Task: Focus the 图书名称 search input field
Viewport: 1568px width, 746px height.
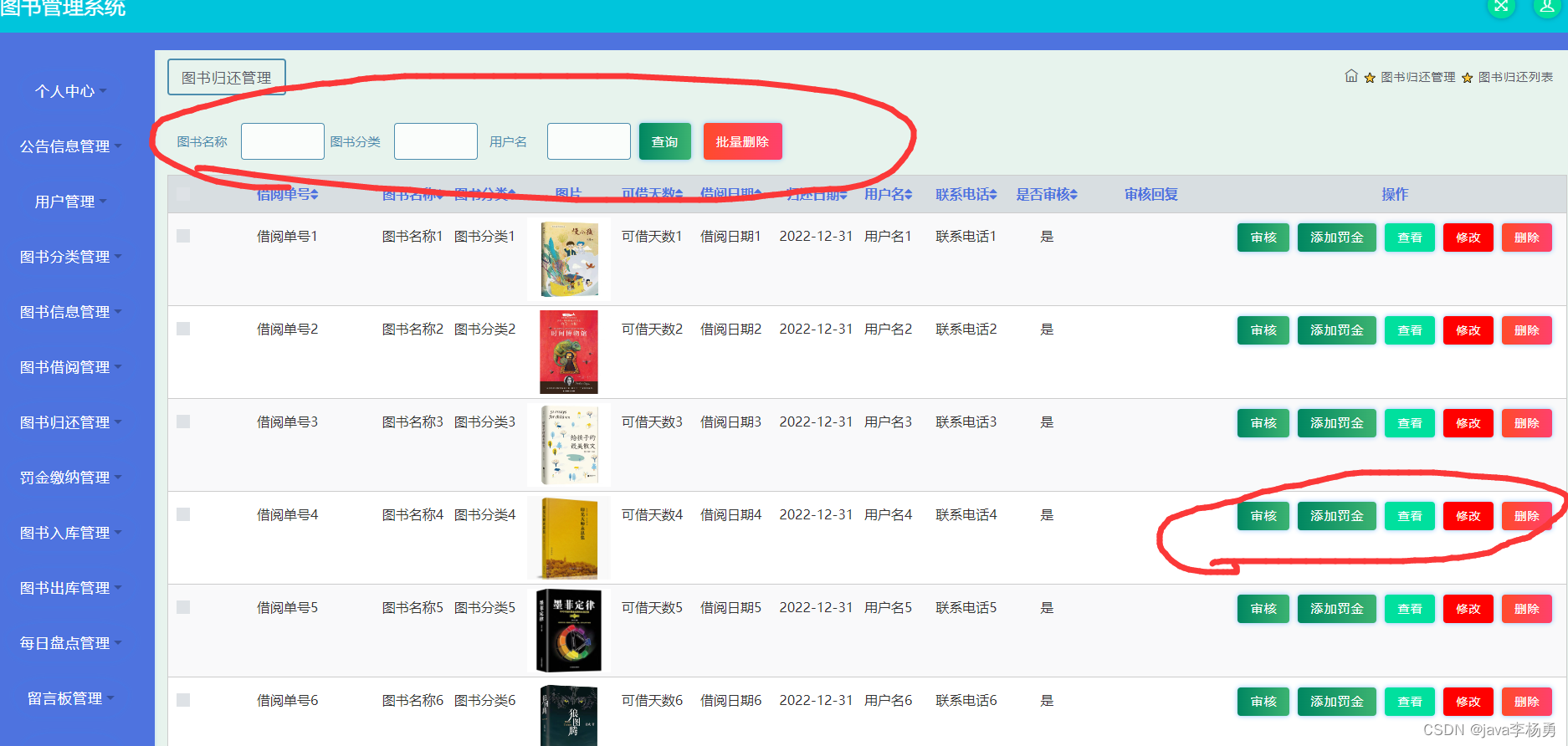Action: [283, 141]
